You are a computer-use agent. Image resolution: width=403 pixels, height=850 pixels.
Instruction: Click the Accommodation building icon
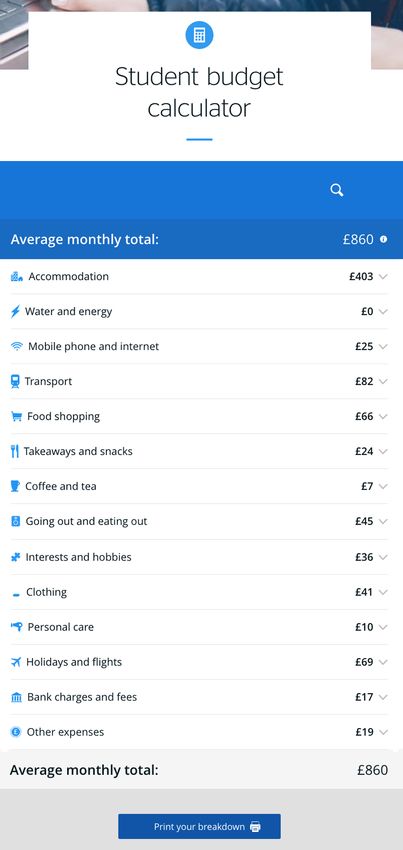tap(17, 276)
